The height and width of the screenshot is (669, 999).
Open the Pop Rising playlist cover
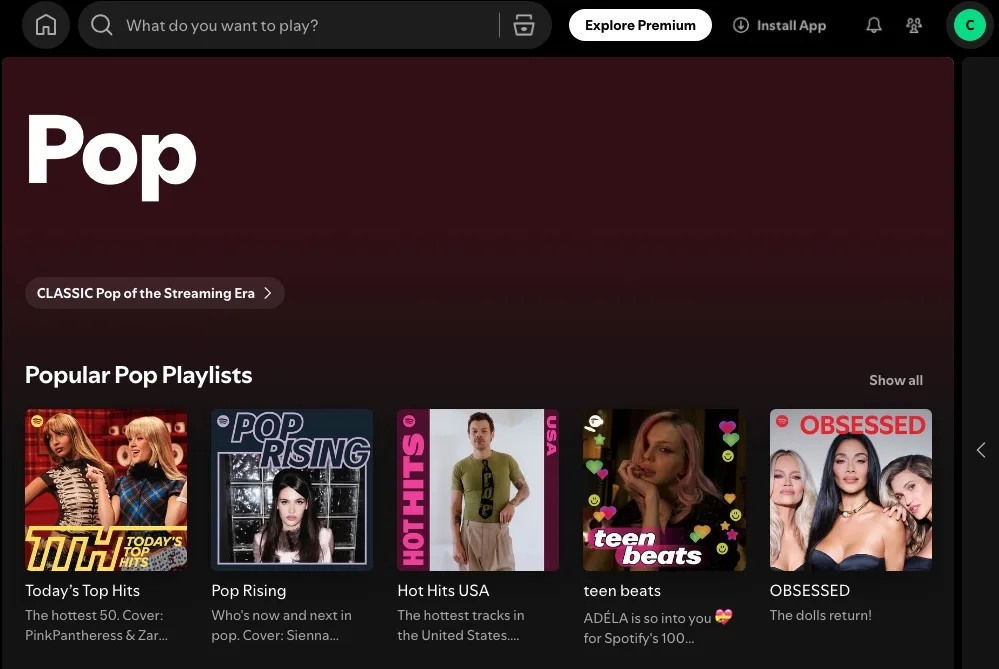(292, 490)
